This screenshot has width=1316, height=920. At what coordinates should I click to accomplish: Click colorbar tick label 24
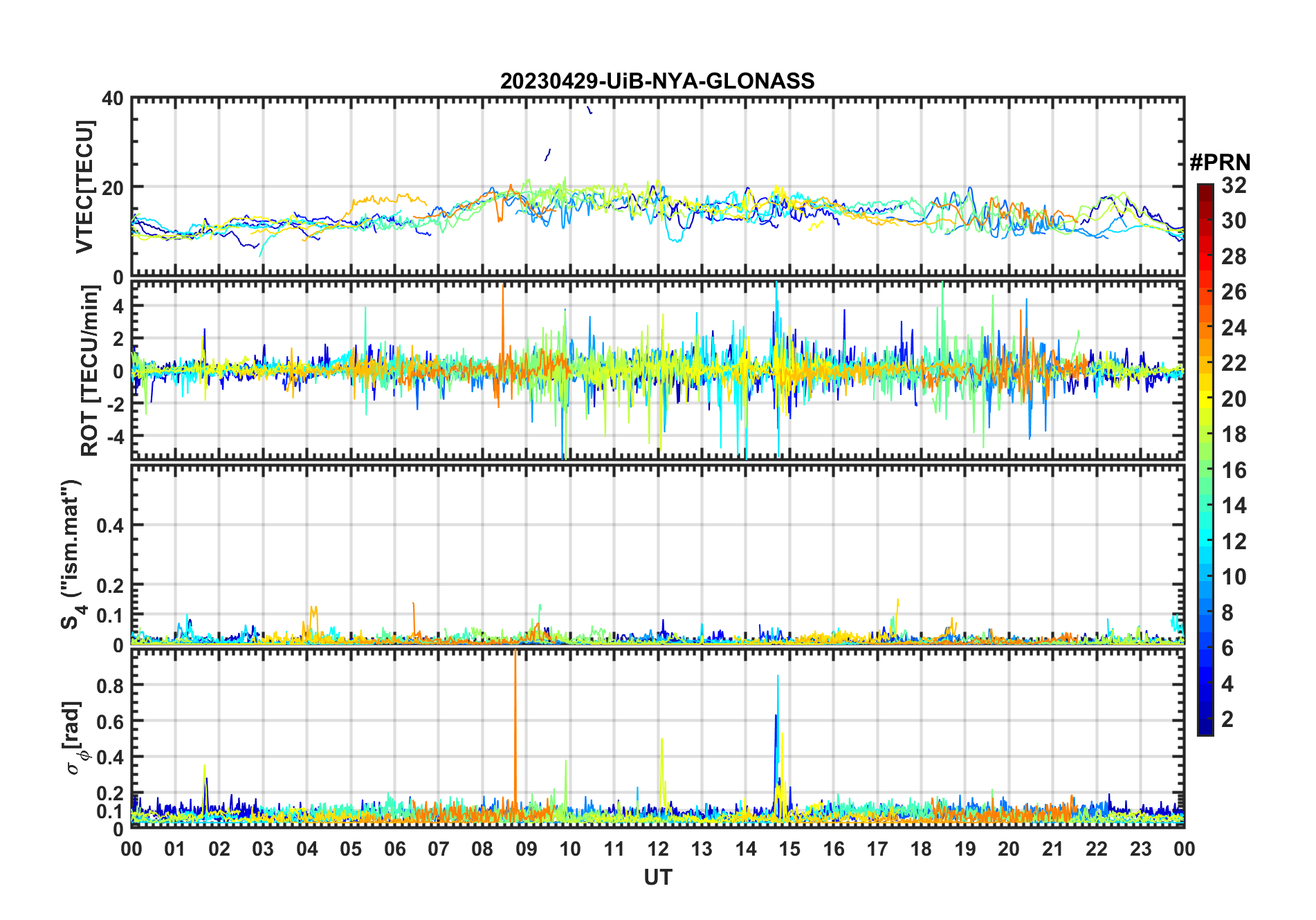pos(1234,328)
